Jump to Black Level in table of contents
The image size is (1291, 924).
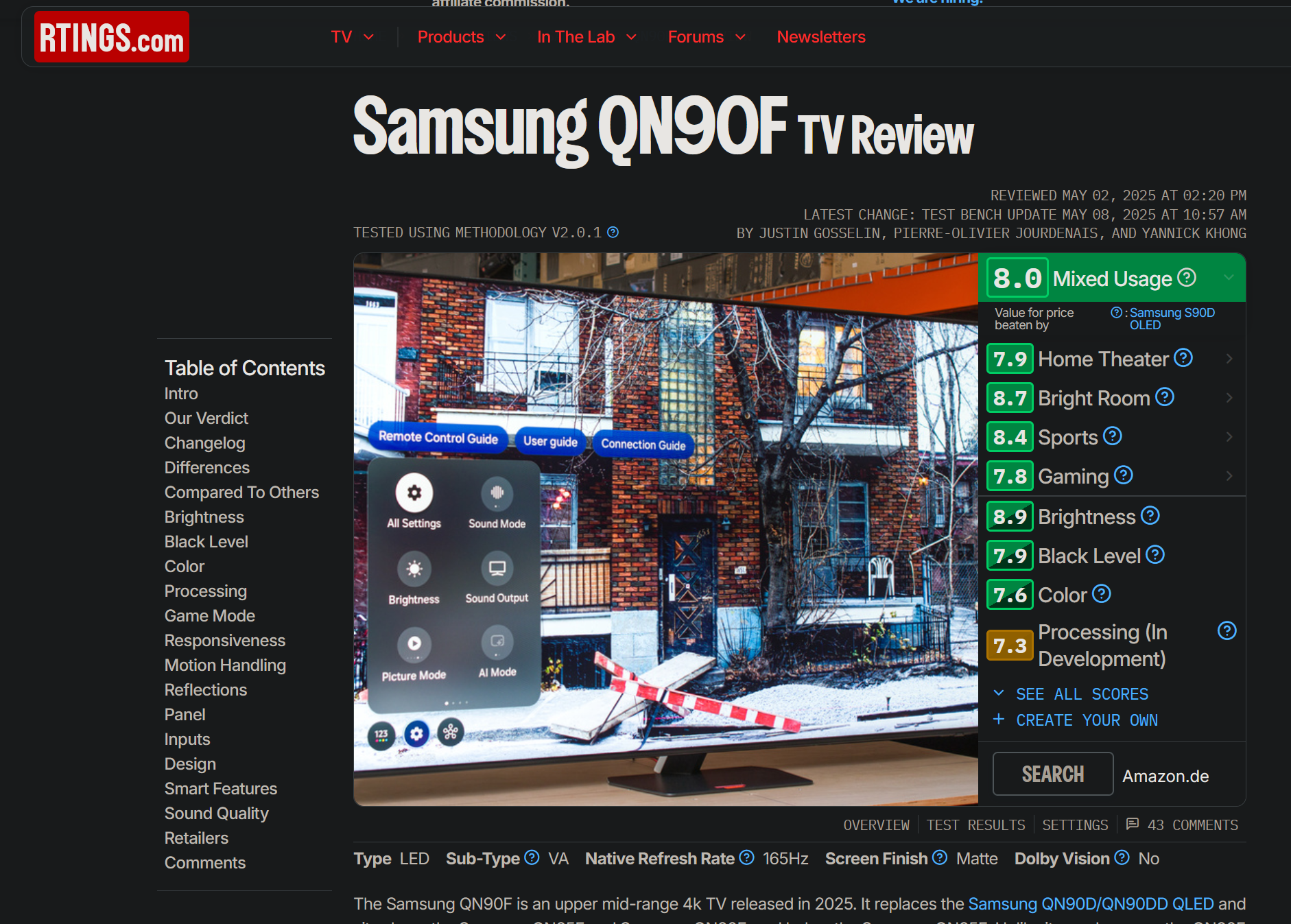pyautogui.click(x=206, y=542)
